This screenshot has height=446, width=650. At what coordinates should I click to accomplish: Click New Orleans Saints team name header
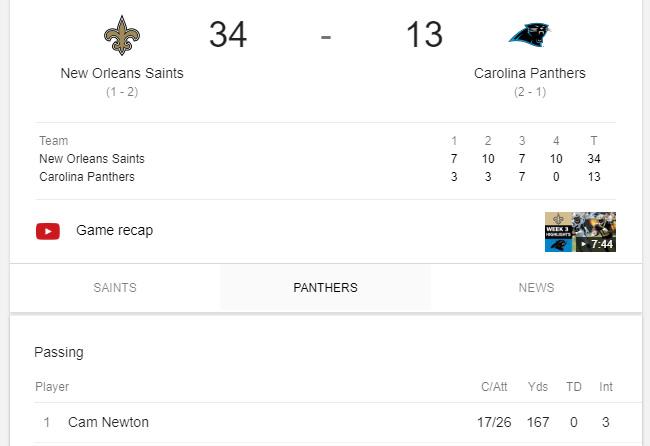(122, 73)
